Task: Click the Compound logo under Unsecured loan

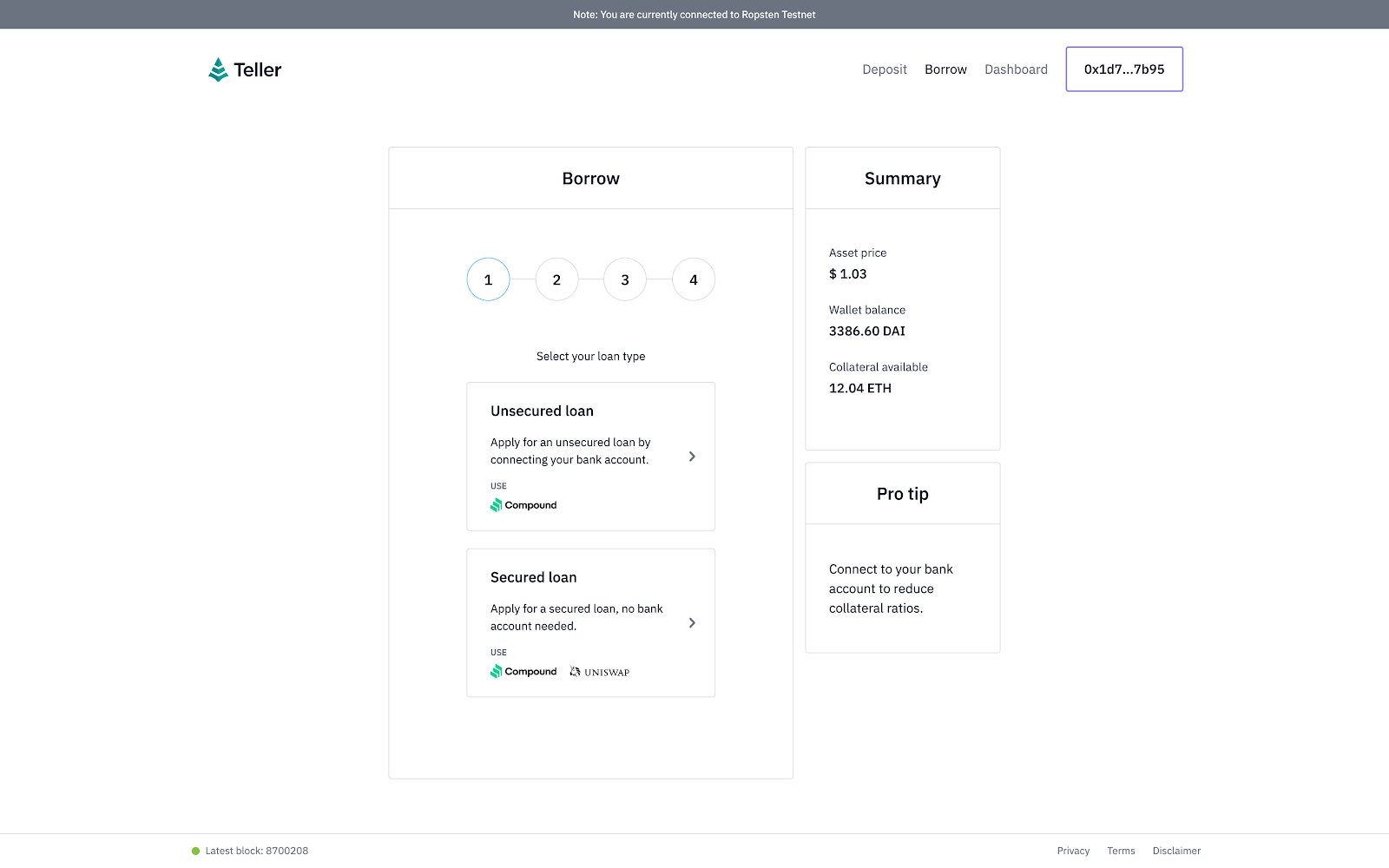Action: (523, 505)
